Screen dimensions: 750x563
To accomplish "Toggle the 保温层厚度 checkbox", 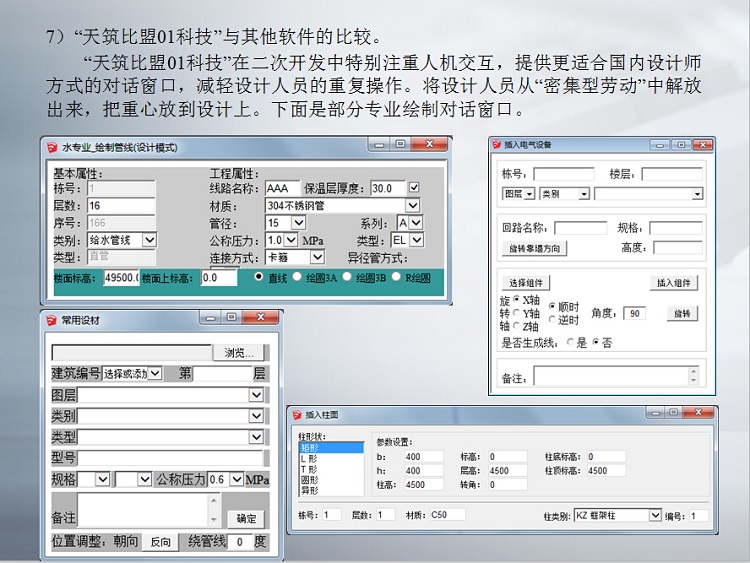I will pos(414,188).
